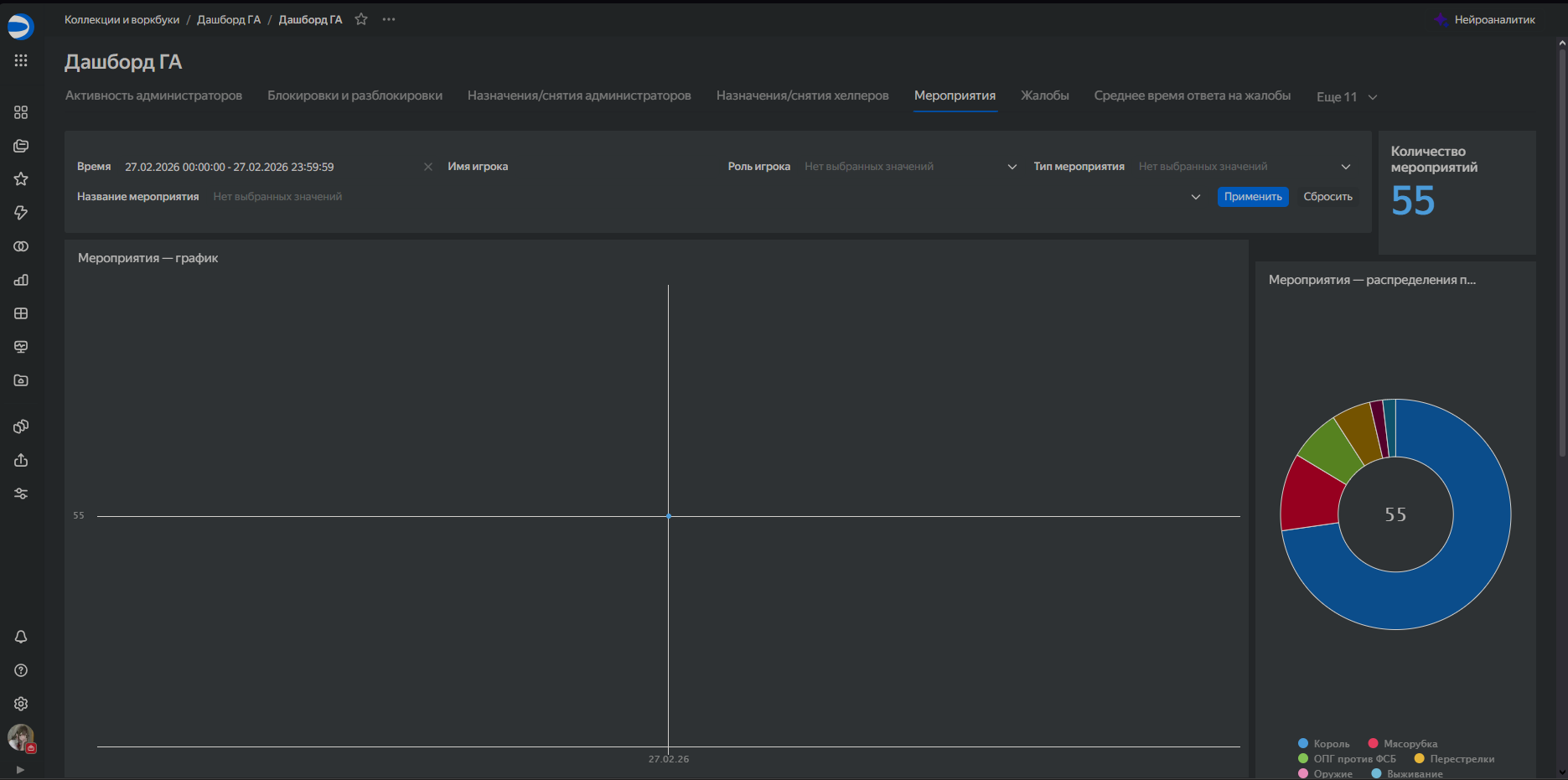Open the all services grid icon
1568x780 pixels.
pos(21,60)
